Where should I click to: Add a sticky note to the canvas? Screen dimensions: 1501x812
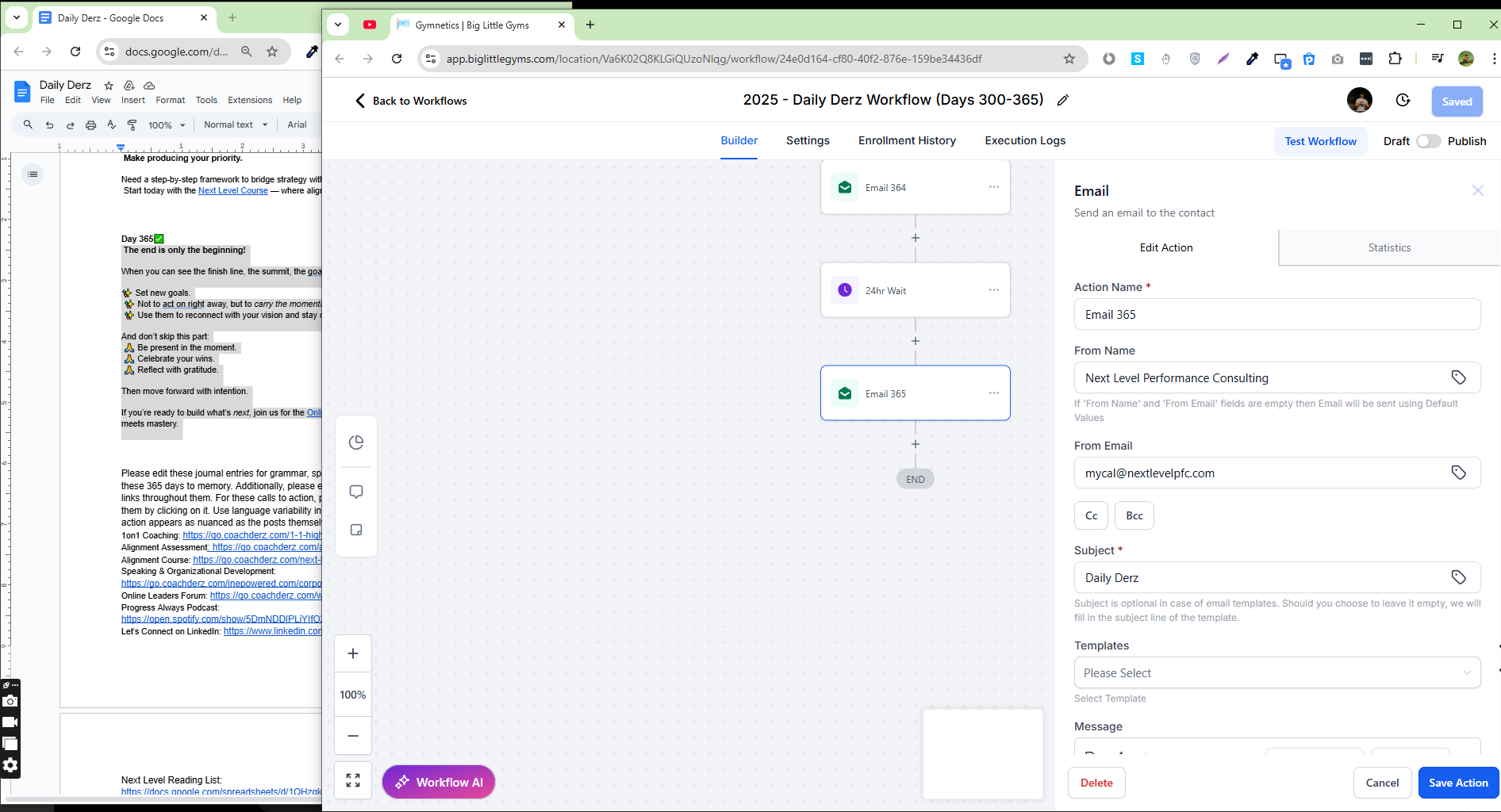356,530
